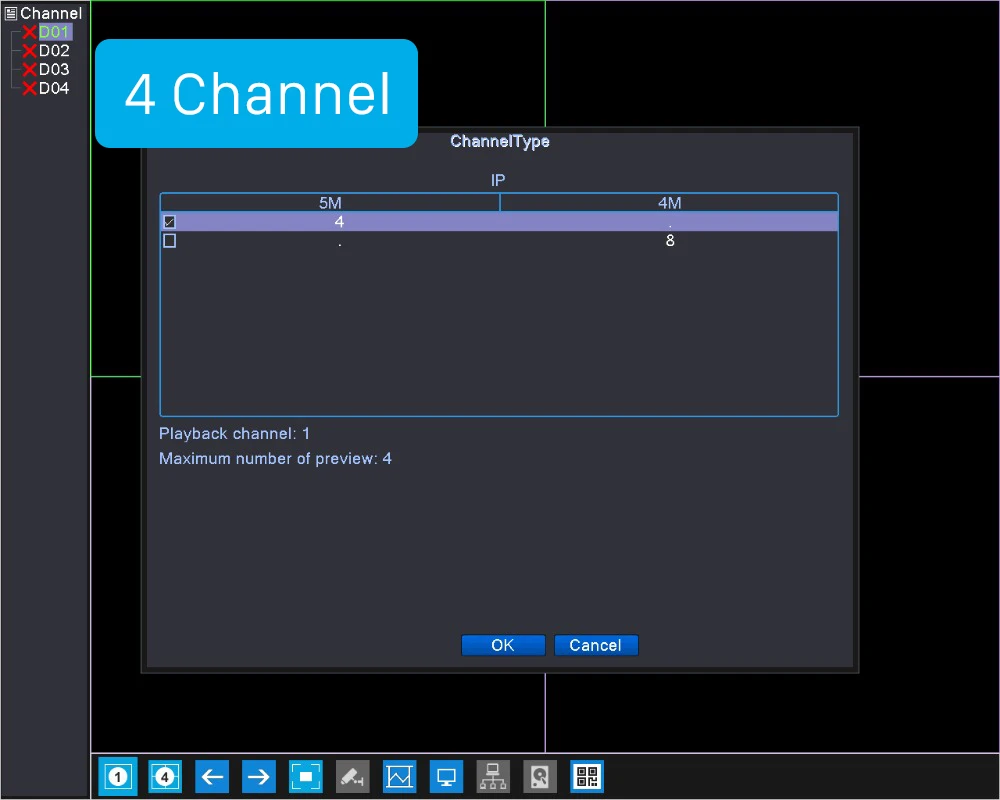1000x800 pixels.
Task: Click 'Playback channel: 1' text
Action: pos(234,434)
